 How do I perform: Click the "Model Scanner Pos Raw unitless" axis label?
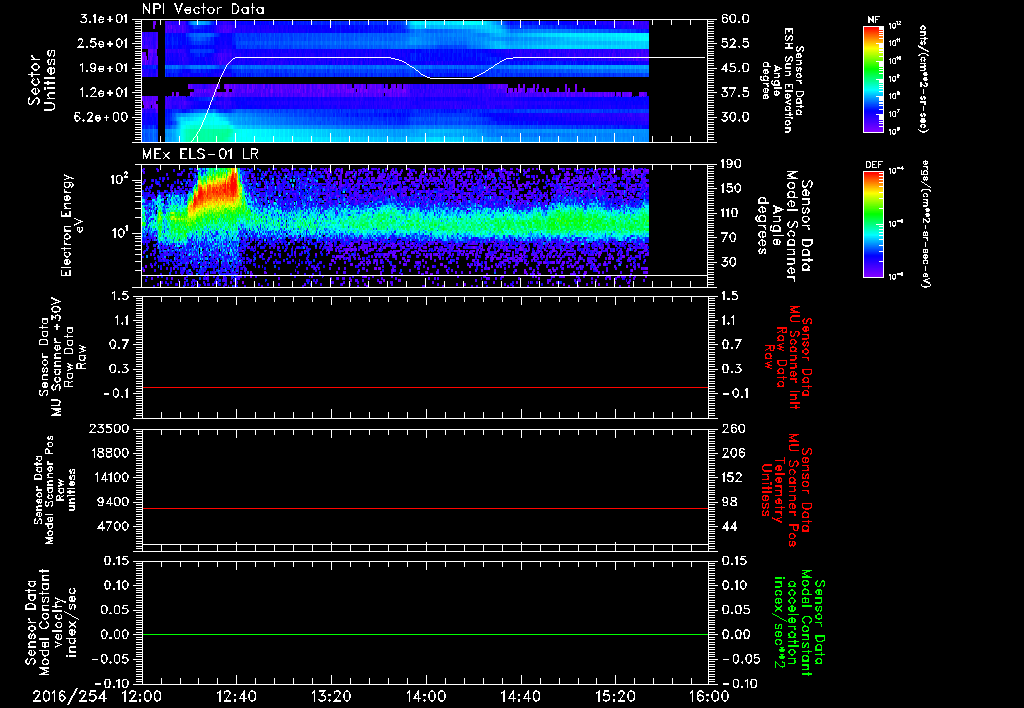tap(55, 490)
